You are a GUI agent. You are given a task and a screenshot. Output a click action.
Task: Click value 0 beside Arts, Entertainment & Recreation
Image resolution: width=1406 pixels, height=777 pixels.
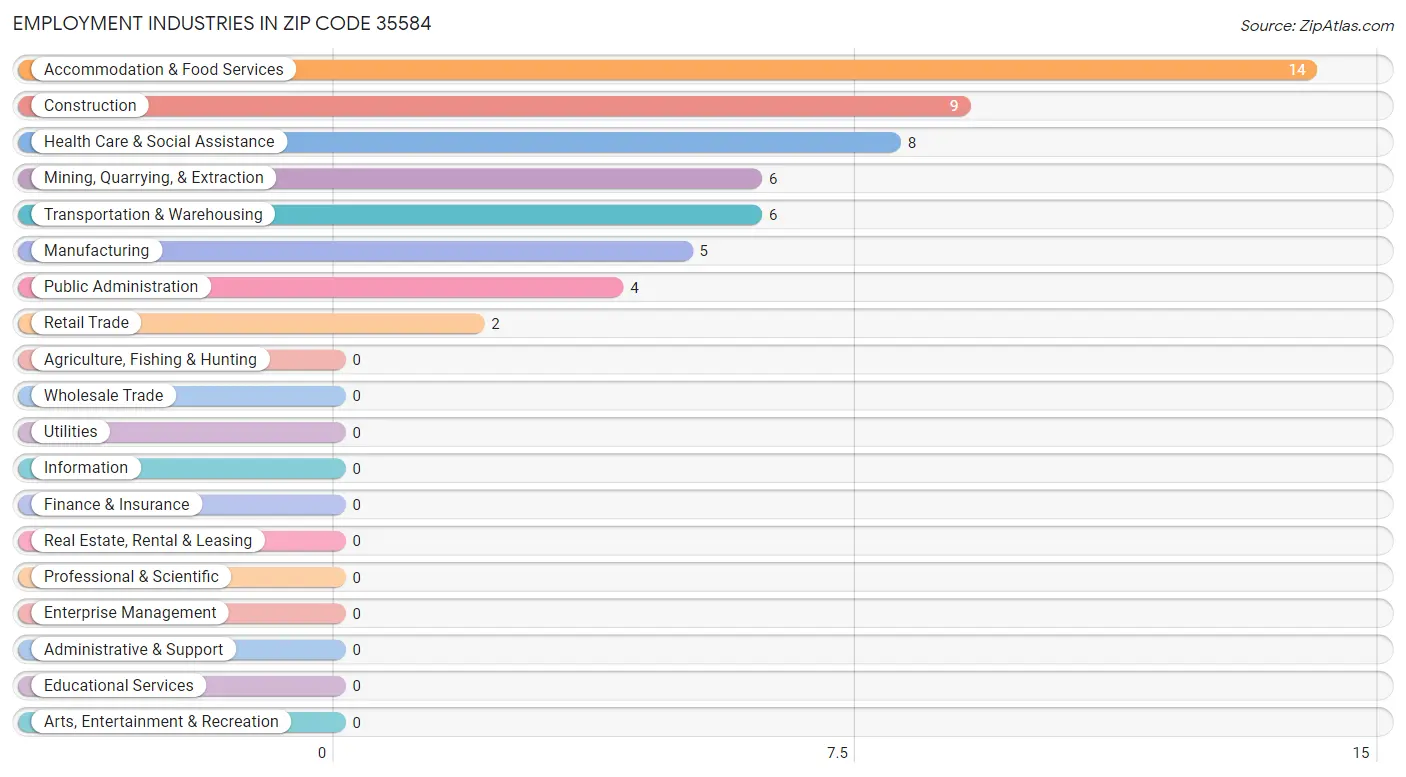357,723
